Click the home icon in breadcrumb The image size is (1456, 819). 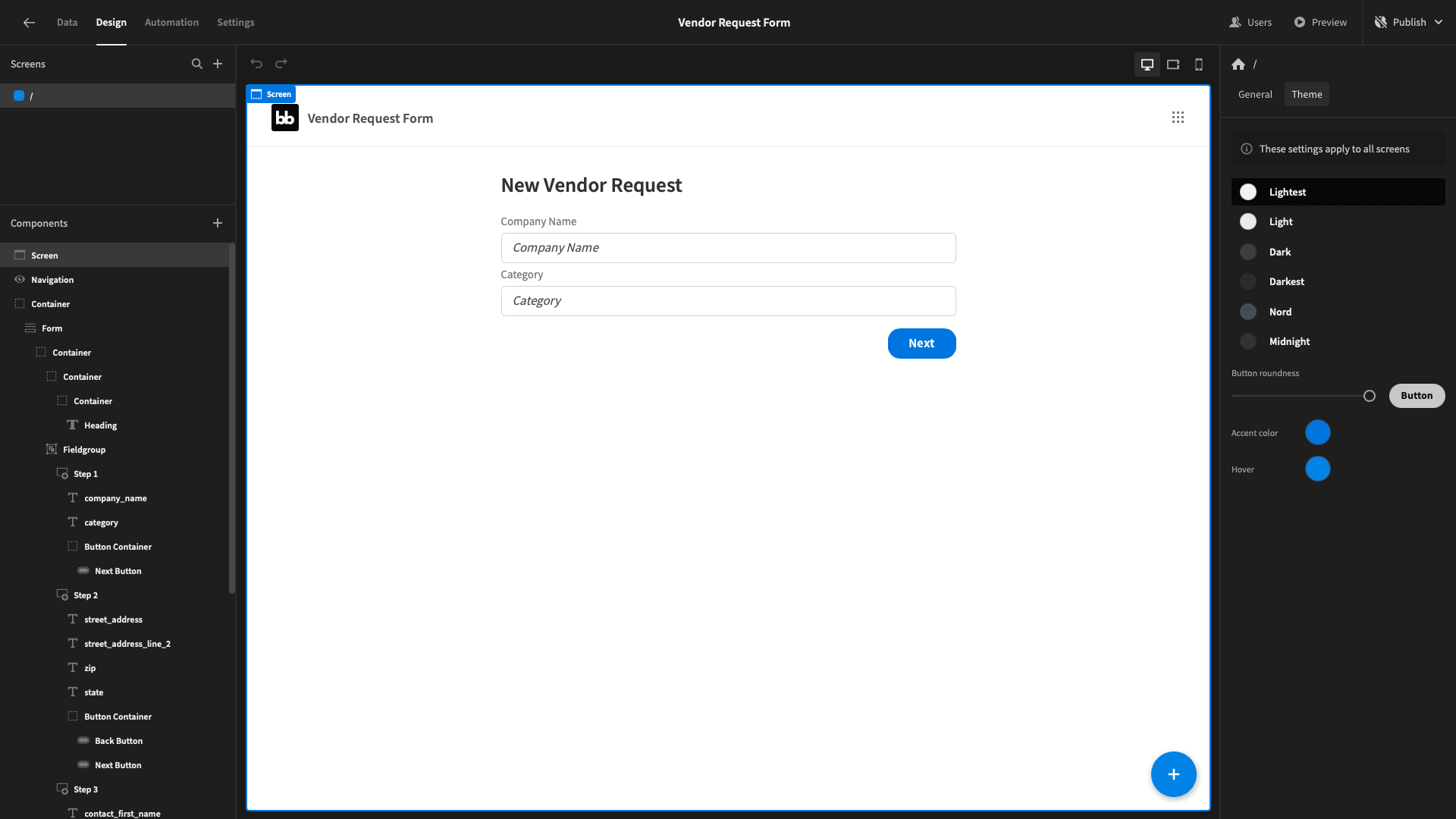click(x=1238, y=64)
